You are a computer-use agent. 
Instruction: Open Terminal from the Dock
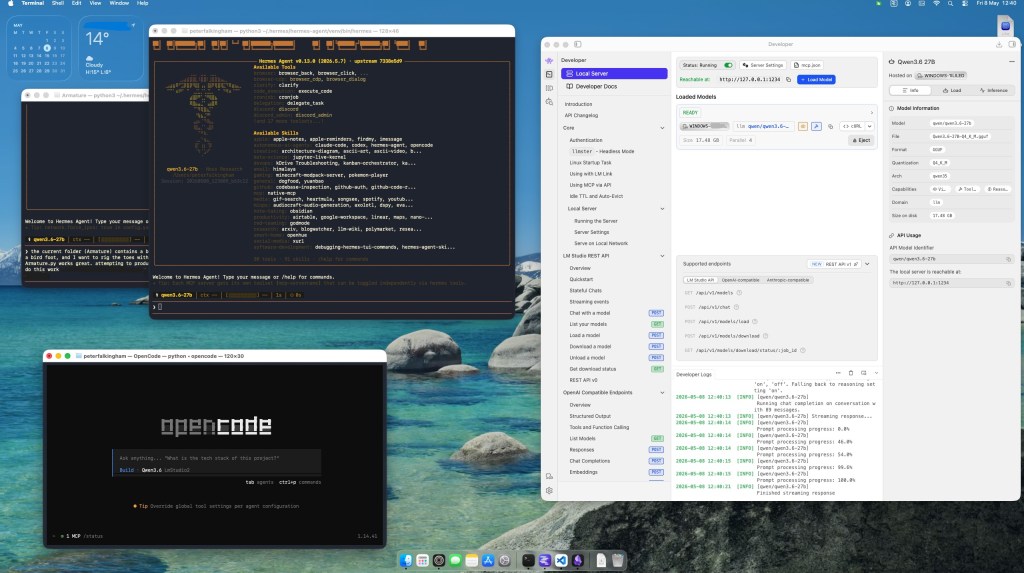(528, 561)
